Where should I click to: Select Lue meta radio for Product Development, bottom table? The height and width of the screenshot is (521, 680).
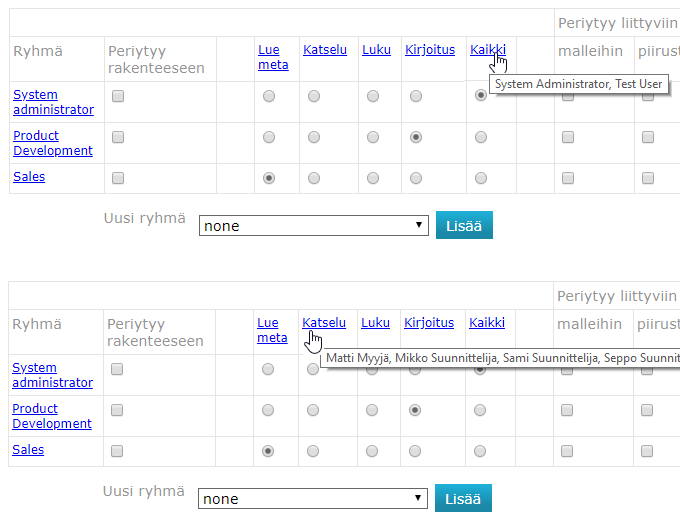pyautogui.click(x=268, y=410)
